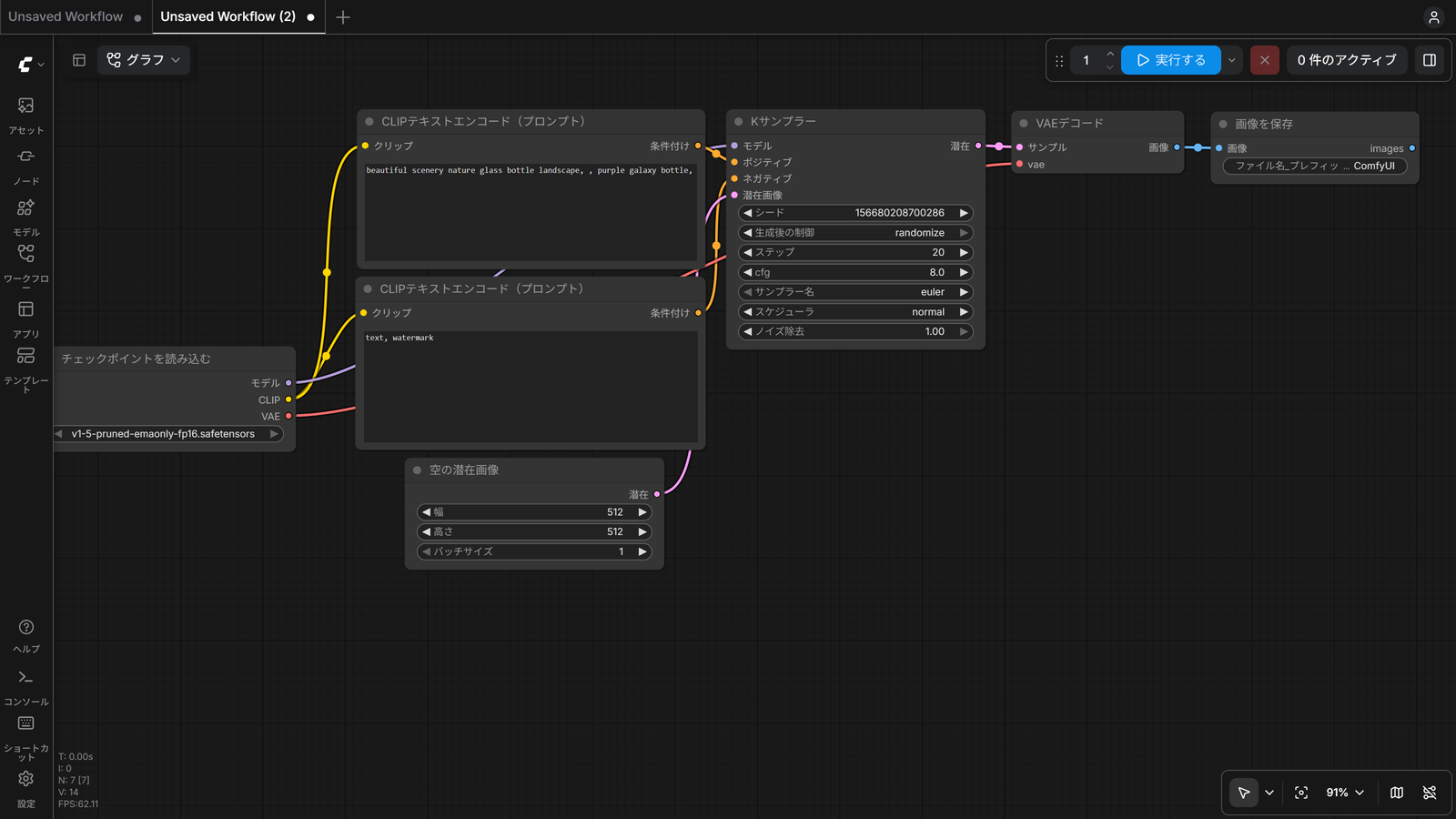The image size is (1456, 819).
Task: Collapse the VAEデコード node via its dot
Action: [x=1024, y=123]
